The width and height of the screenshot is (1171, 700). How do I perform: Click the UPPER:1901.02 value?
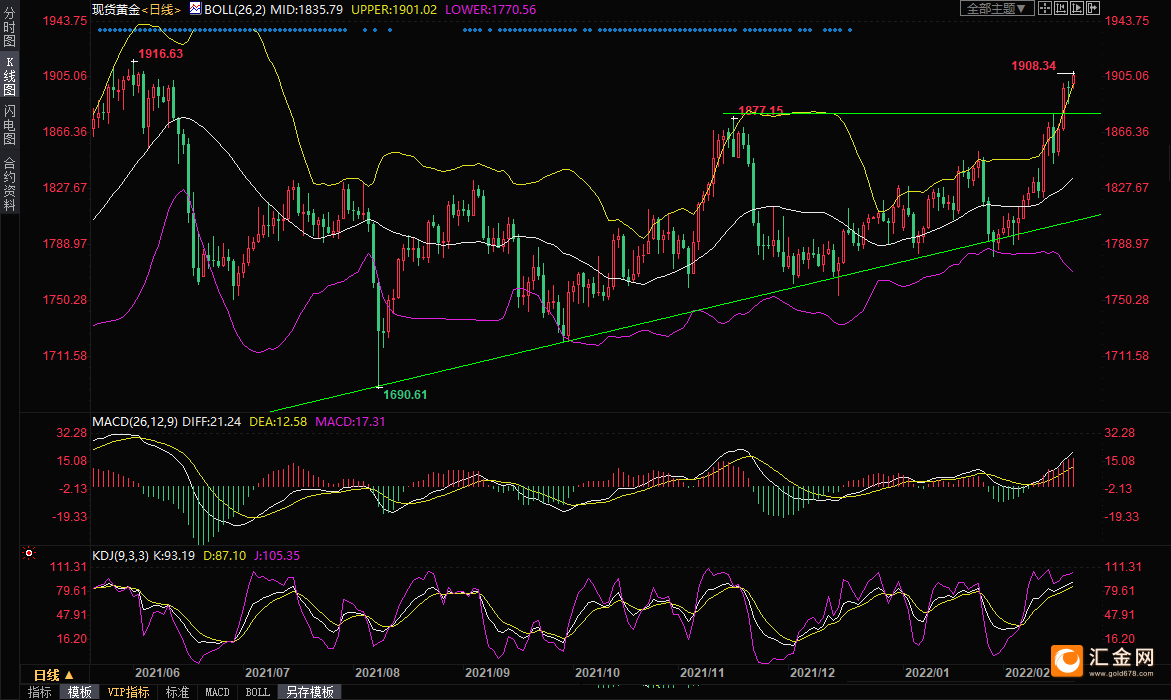click(394, 10)
